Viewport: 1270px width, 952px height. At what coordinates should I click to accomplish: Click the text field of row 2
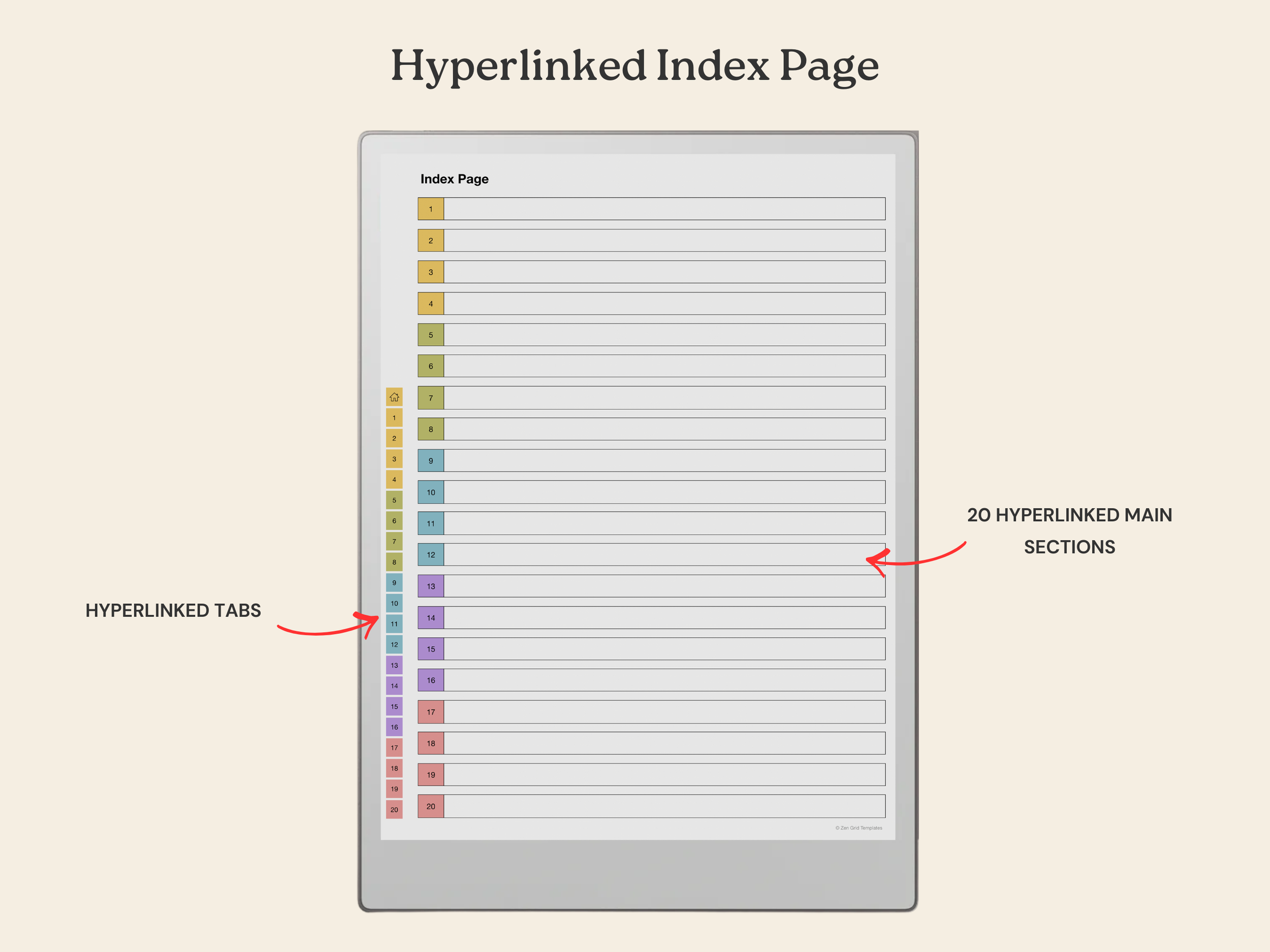click(664, 241)
